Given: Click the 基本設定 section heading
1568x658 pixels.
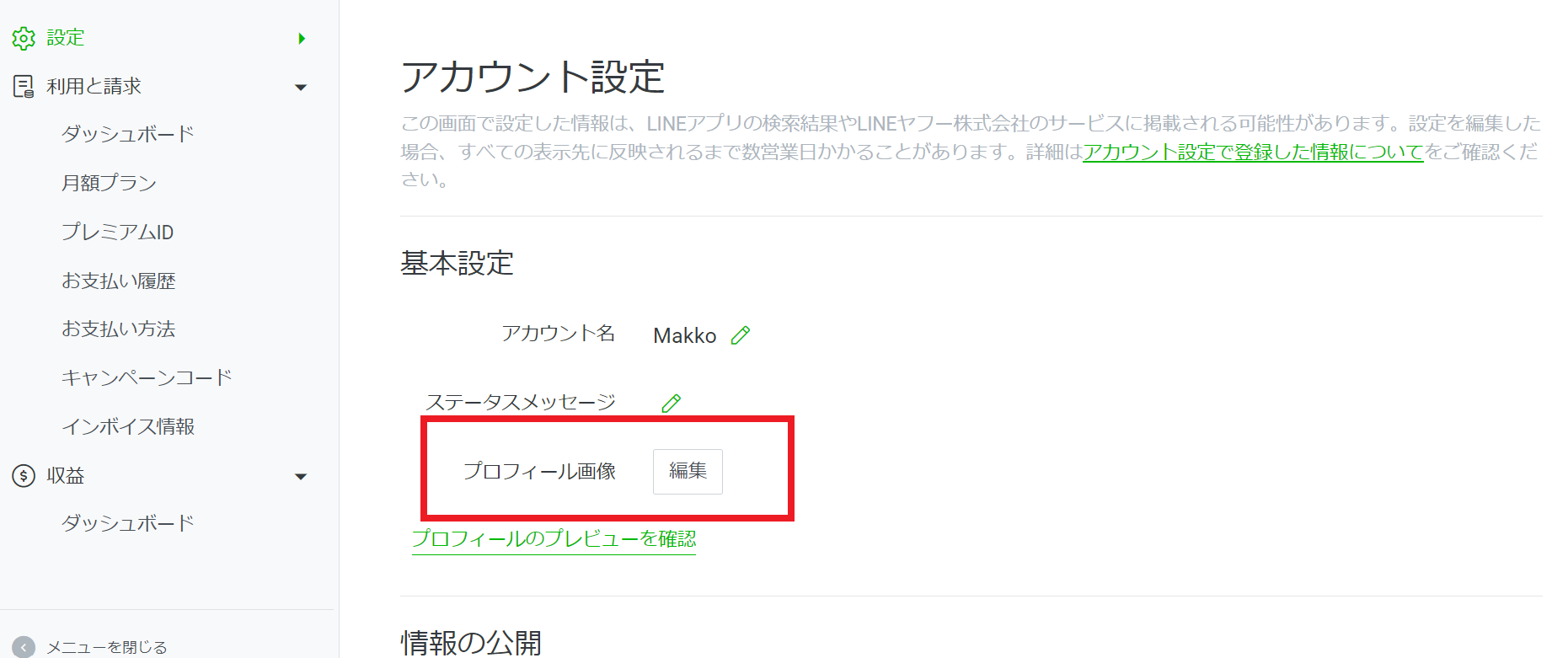Looking at the screenshot, I should (x=457, y=264).
